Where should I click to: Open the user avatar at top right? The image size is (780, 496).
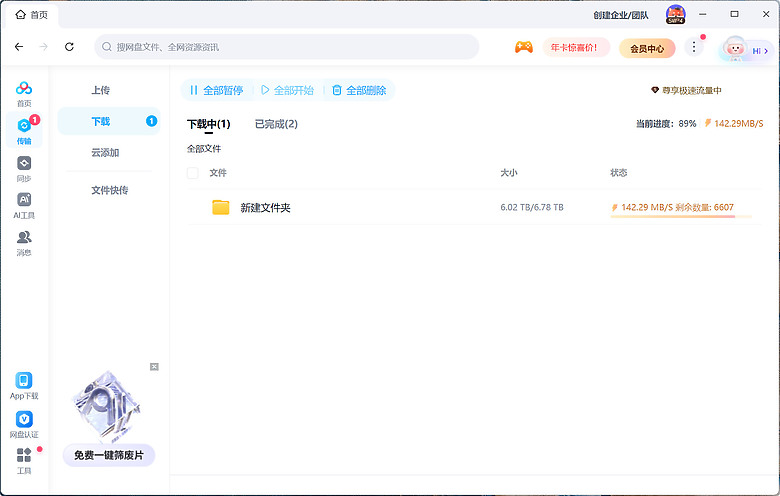676,14
